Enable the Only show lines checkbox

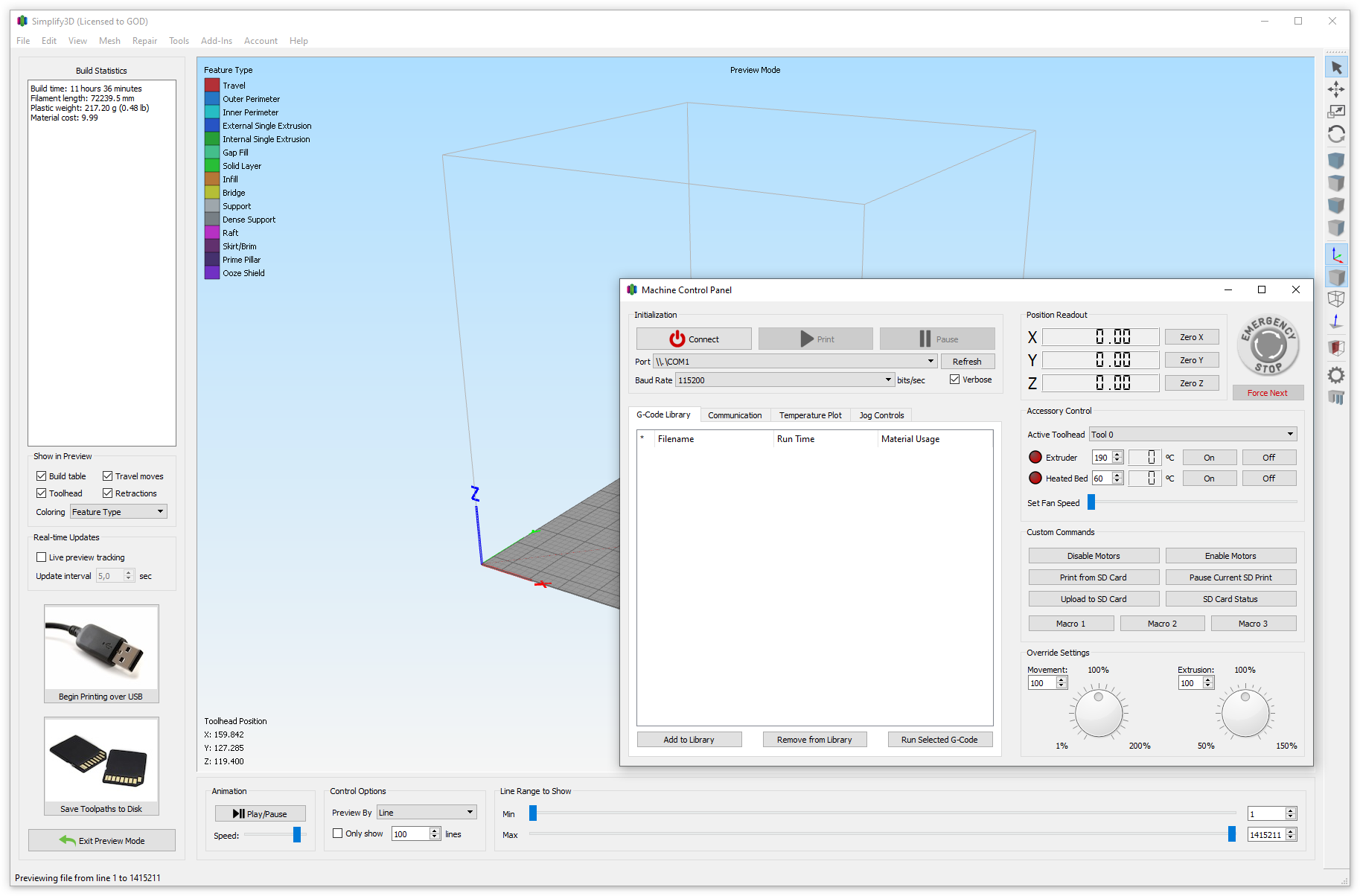(338, 833)
